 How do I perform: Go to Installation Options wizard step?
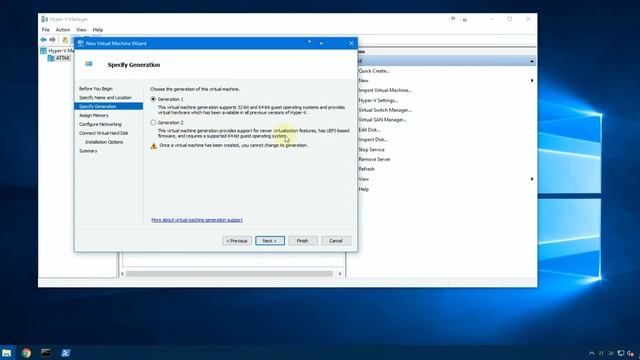click(x=104, y=142)
